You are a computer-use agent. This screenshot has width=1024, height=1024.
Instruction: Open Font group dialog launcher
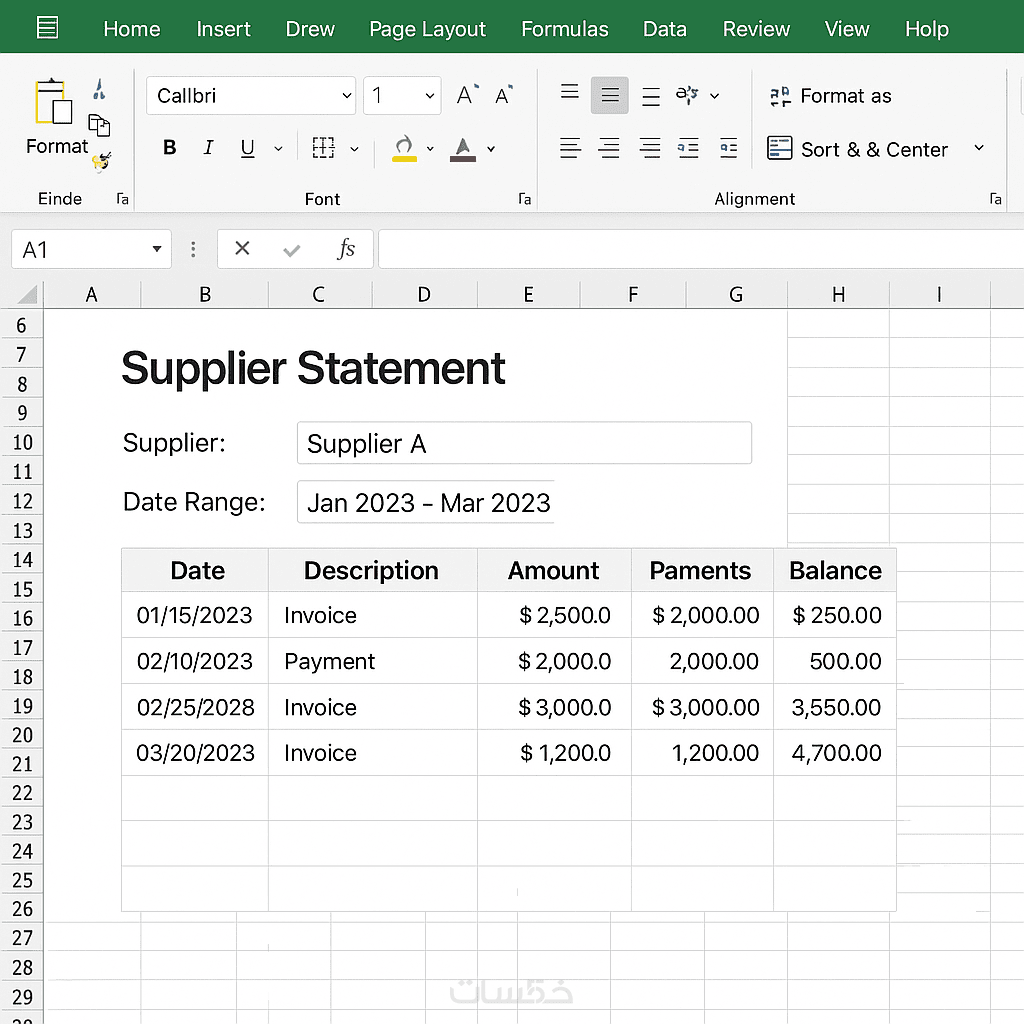click(524, 199)
